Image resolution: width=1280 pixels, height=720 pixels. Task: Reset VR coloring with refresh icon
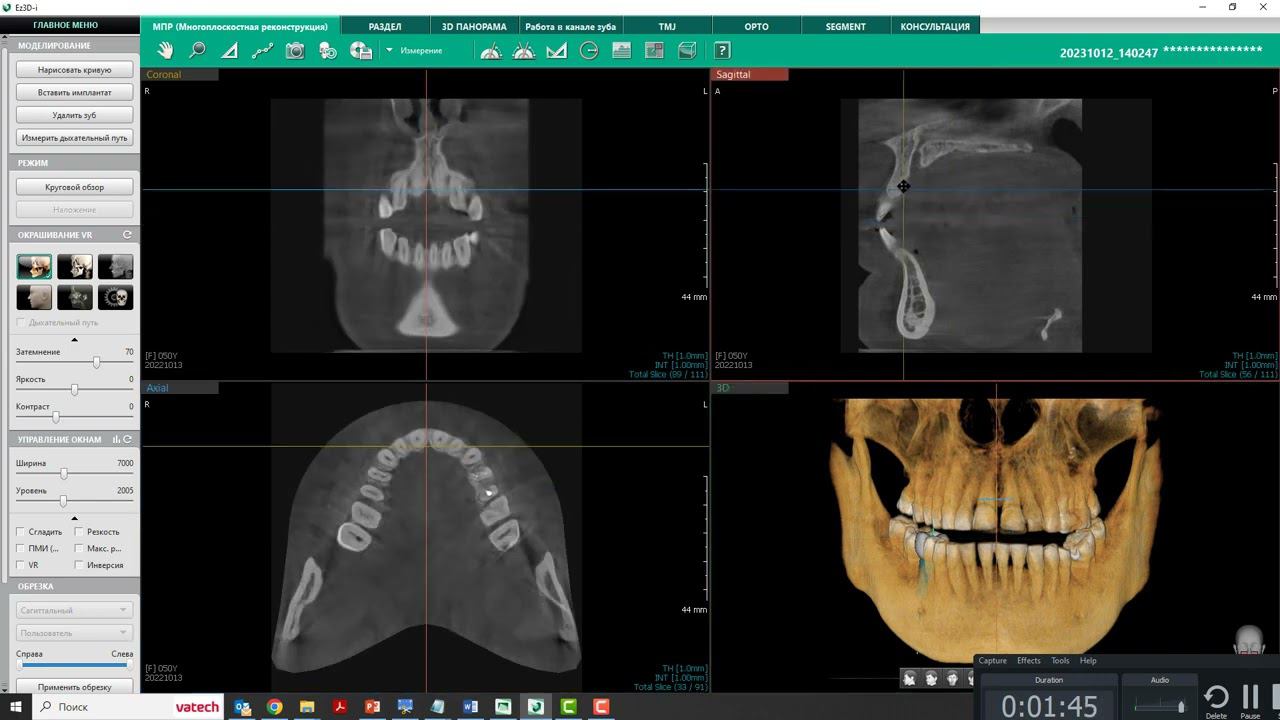(127, 235)
